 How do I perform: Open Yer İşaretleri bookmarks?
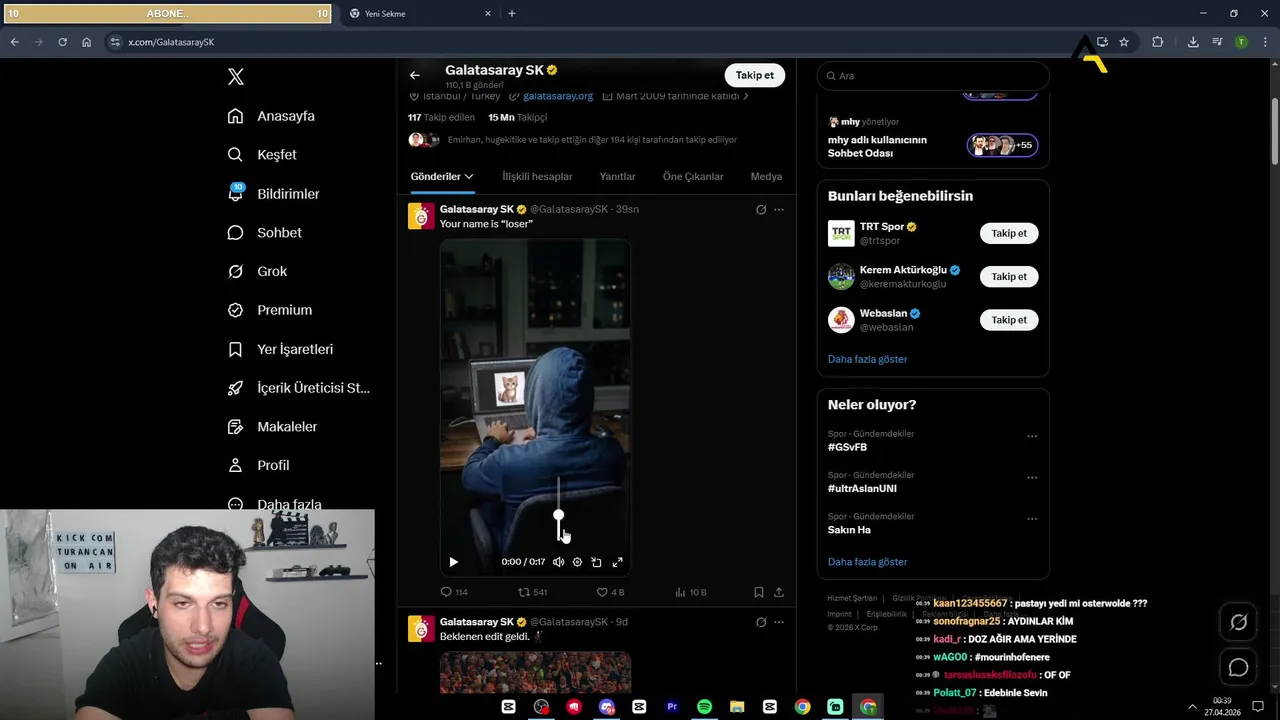280,349
